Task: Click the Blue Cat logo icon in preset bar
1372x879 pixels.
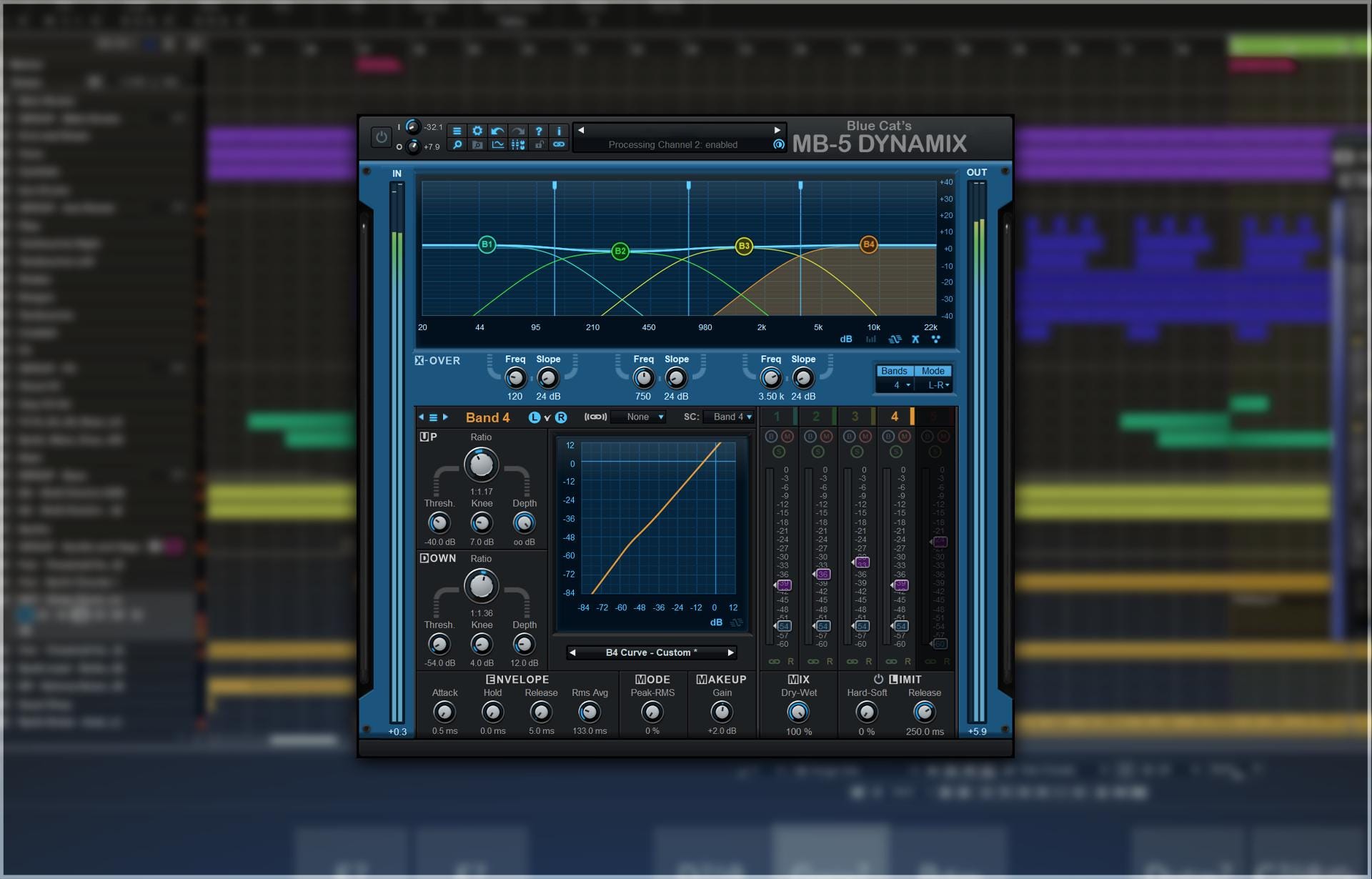Action: pos(779,144)
